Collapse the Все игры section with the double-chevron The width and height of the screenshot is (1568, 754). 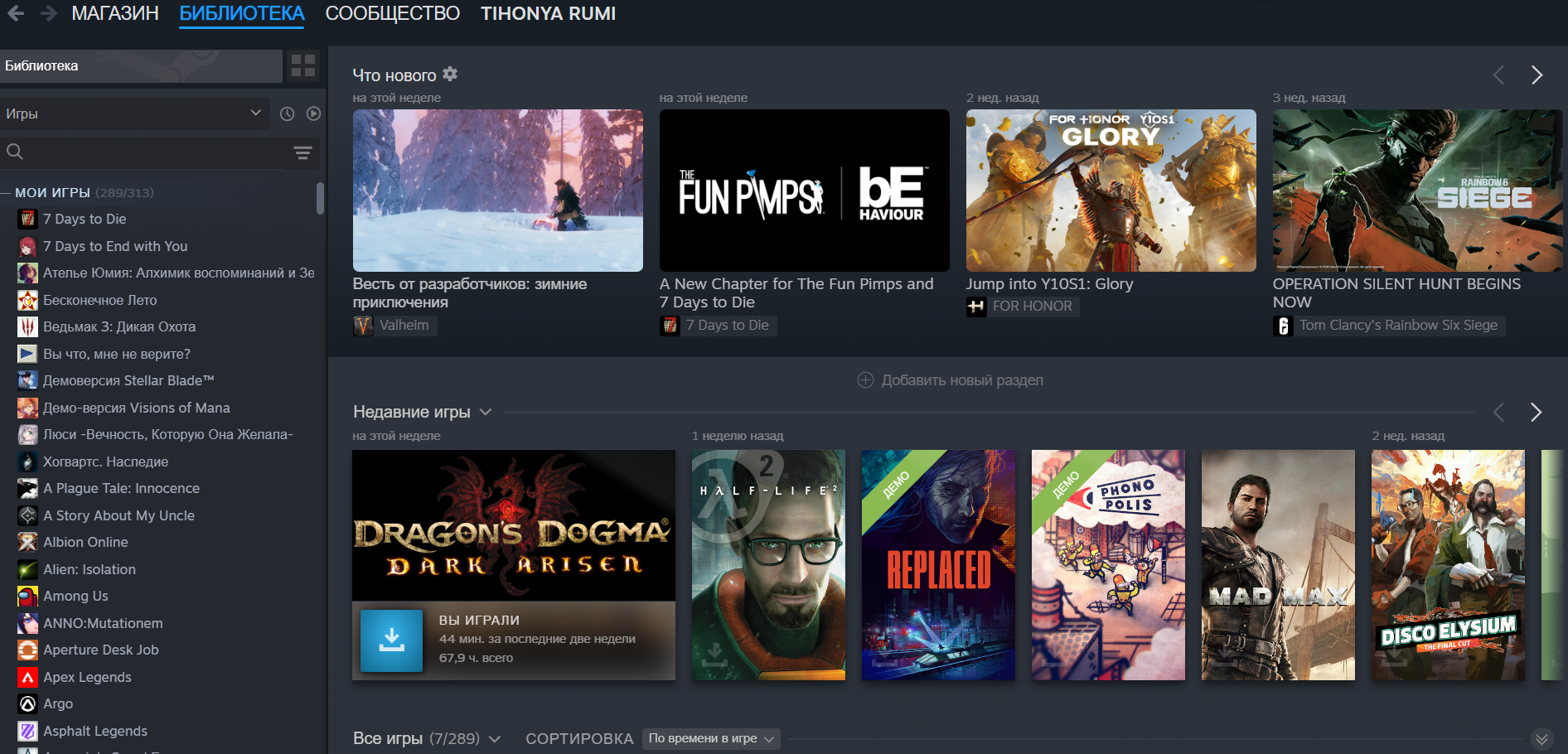click(1541, 738)
